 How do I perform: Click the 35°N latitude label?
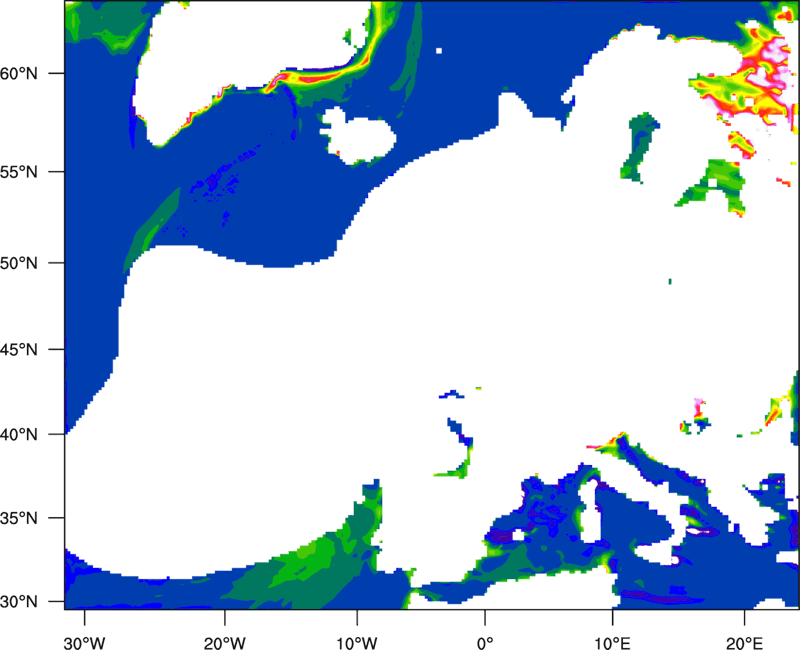coord(19,518)
